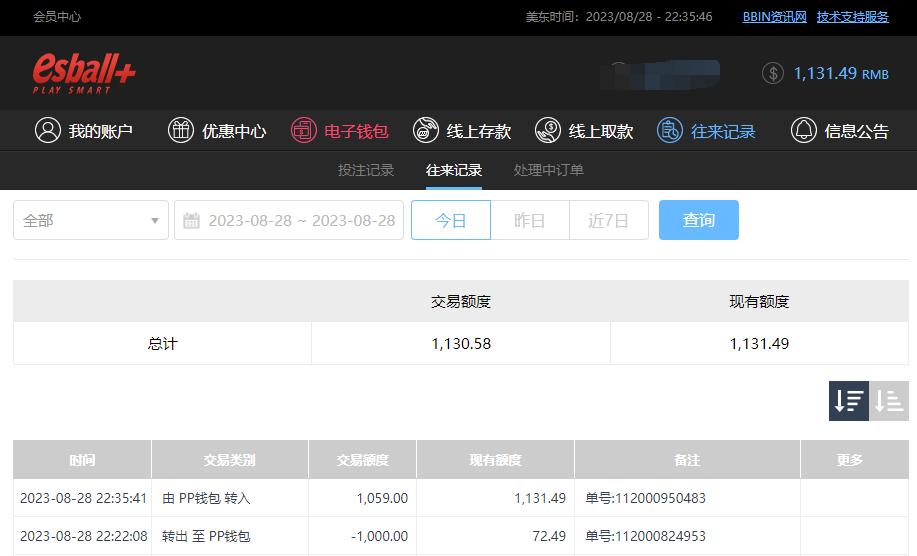This screenshot has width=917, height=556.
Task: Open the 全部 category dropdown
Action: click(x=91, y=220)
